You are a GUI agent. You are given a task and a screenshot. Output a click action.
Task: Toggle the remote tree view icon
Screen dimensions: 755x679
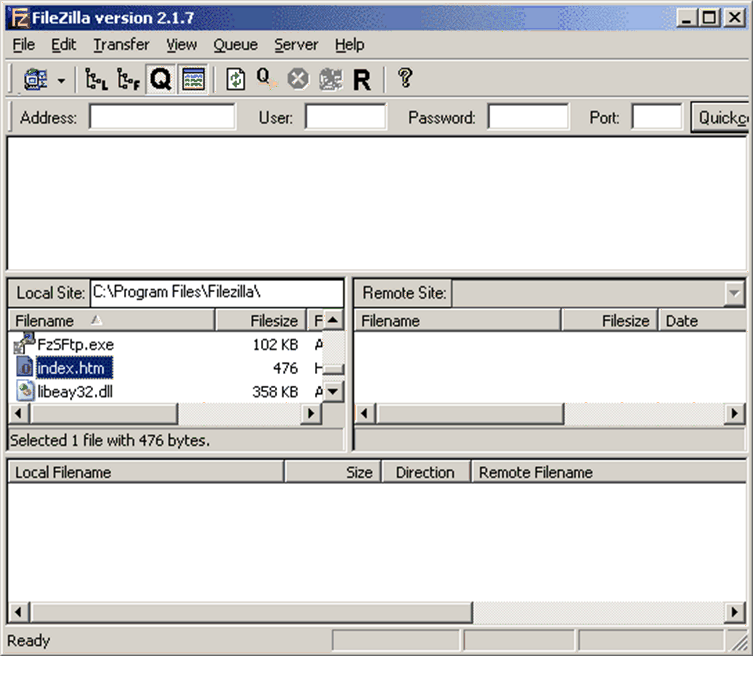tap(128, 79)
